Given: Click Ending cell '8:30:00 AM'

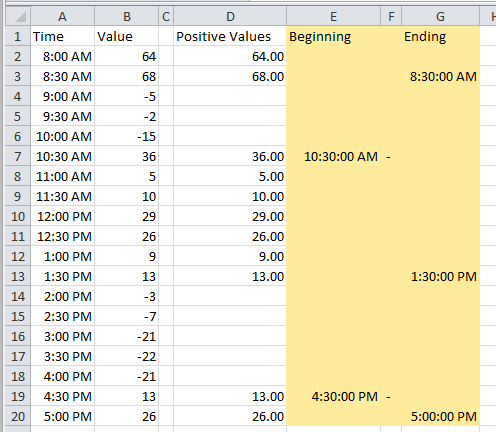Looking at the screenshot, I should click(441, 76).
